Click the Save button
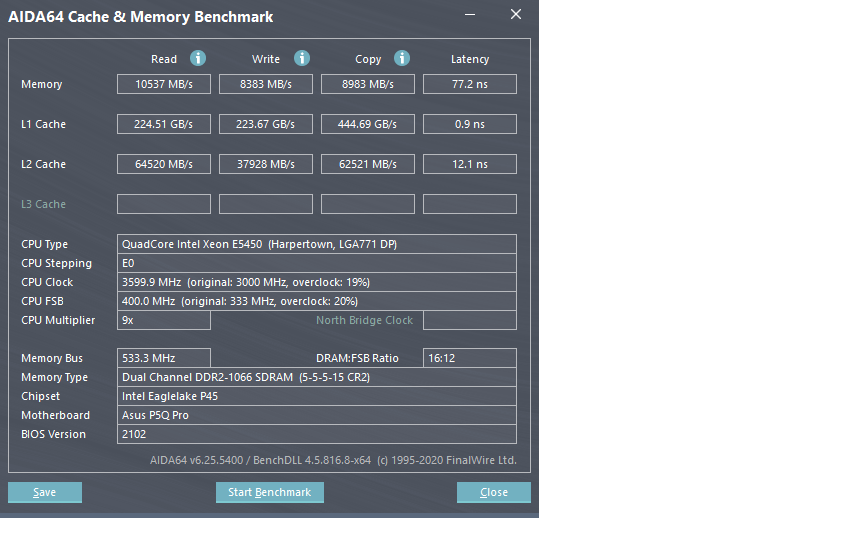This screenshot has height=540, width=864. pyautogui.click(x=45, y=492)
